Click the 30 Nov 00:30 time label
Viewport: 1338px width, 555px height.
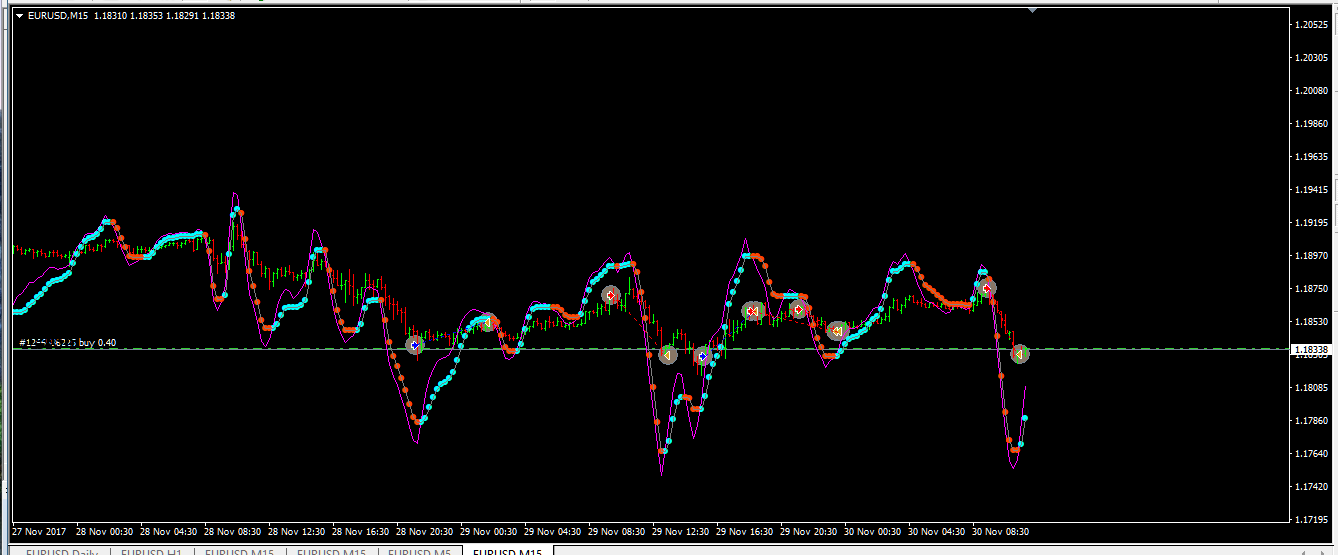tap(875, 532)
